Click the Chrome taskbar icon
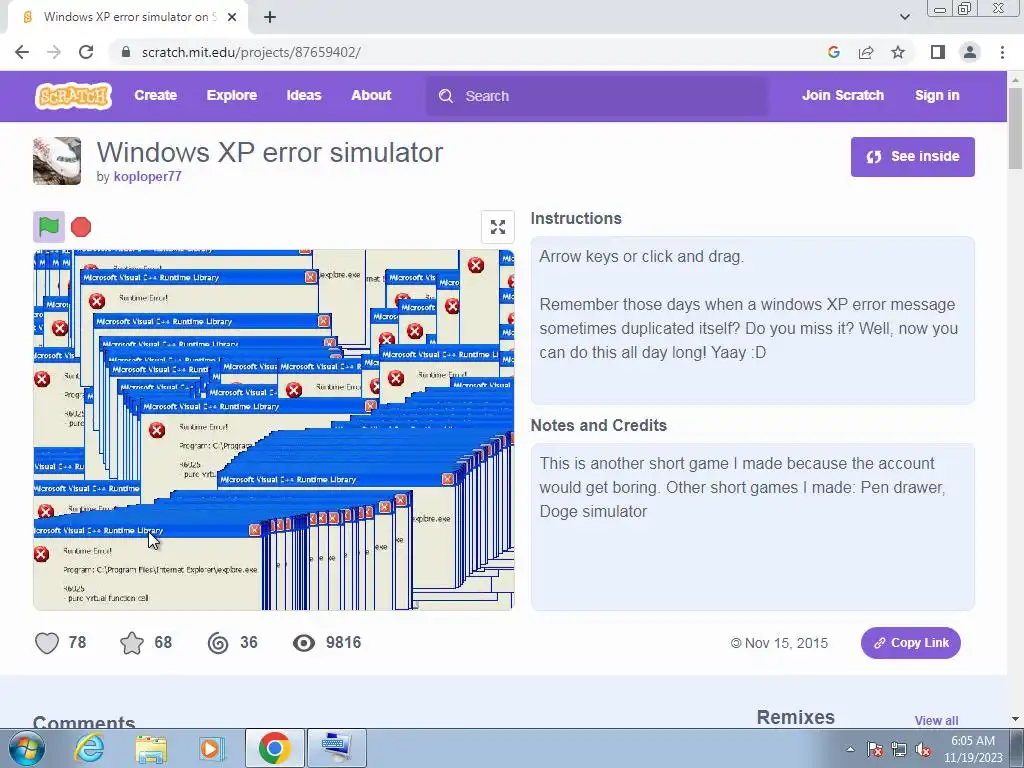The width and height of the screenshot is (1024, 768). click(x=274, y=748)
